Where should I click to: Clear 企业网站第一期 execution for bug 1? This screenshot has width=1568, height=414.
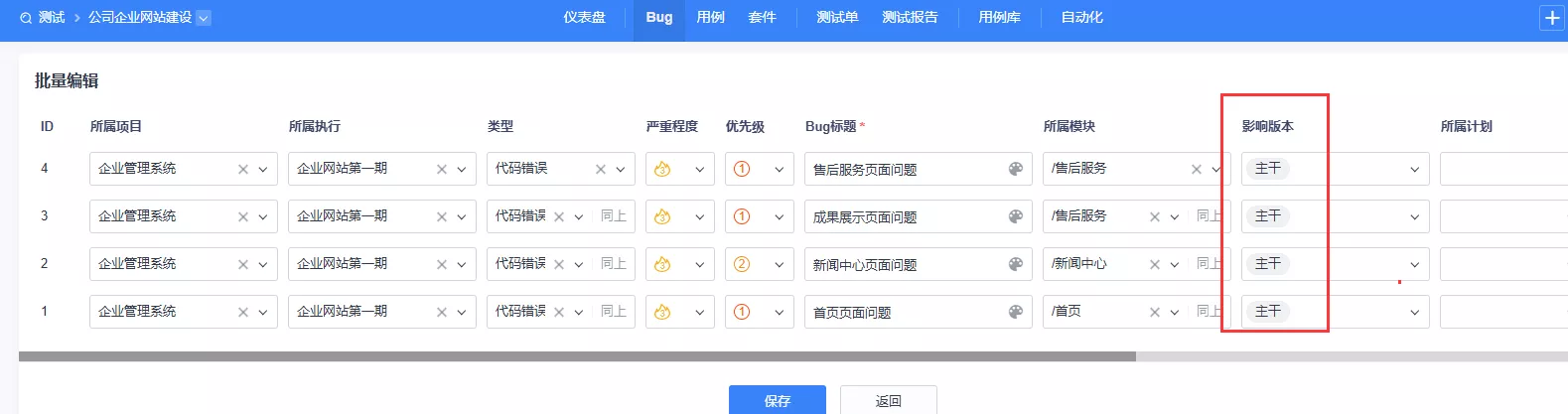coord(442,312)
